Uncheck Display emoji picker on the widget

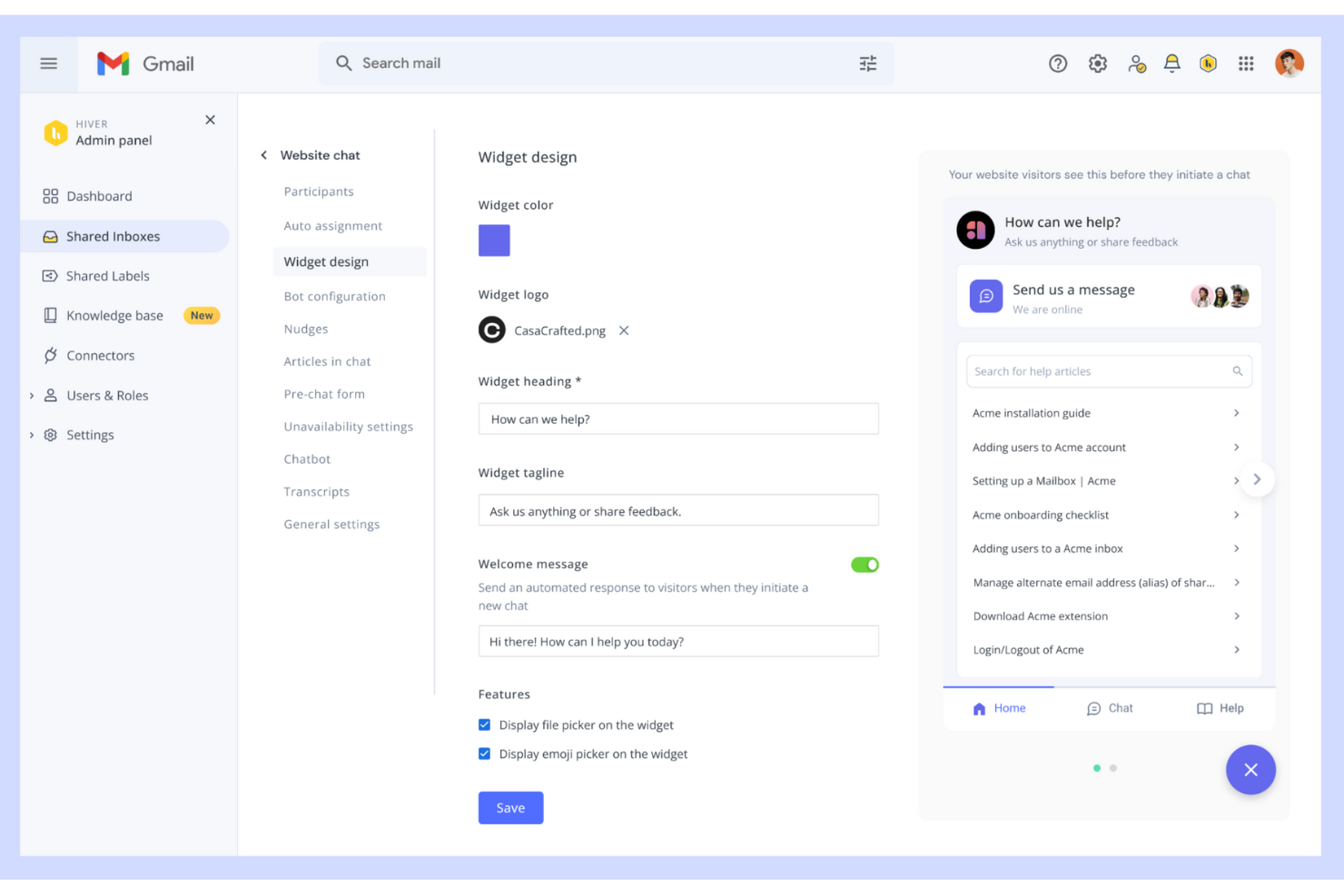[x=484, y=753]
